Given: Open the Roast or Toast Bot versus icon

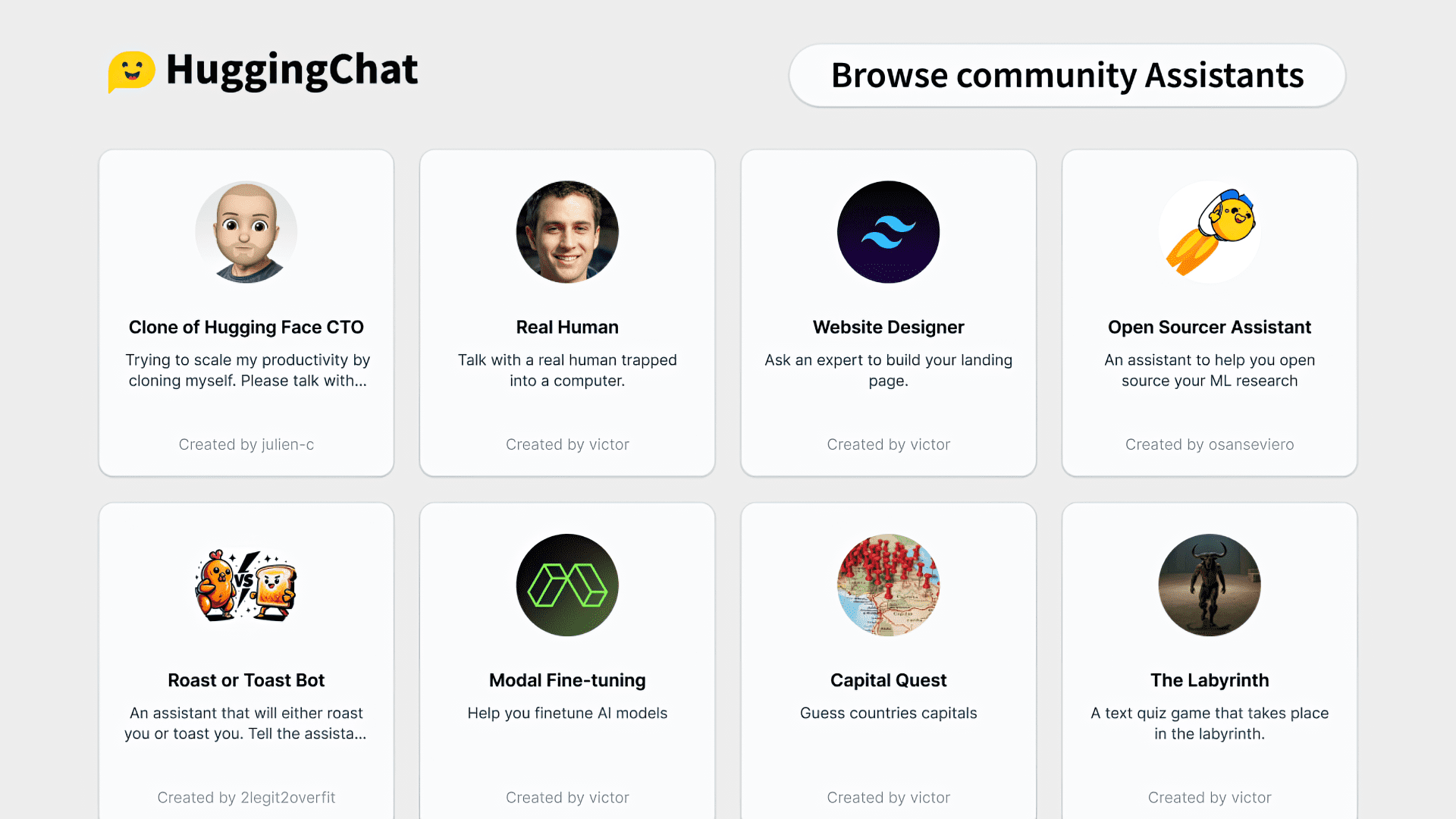Looking at the screenshot, I should point(246,585).
